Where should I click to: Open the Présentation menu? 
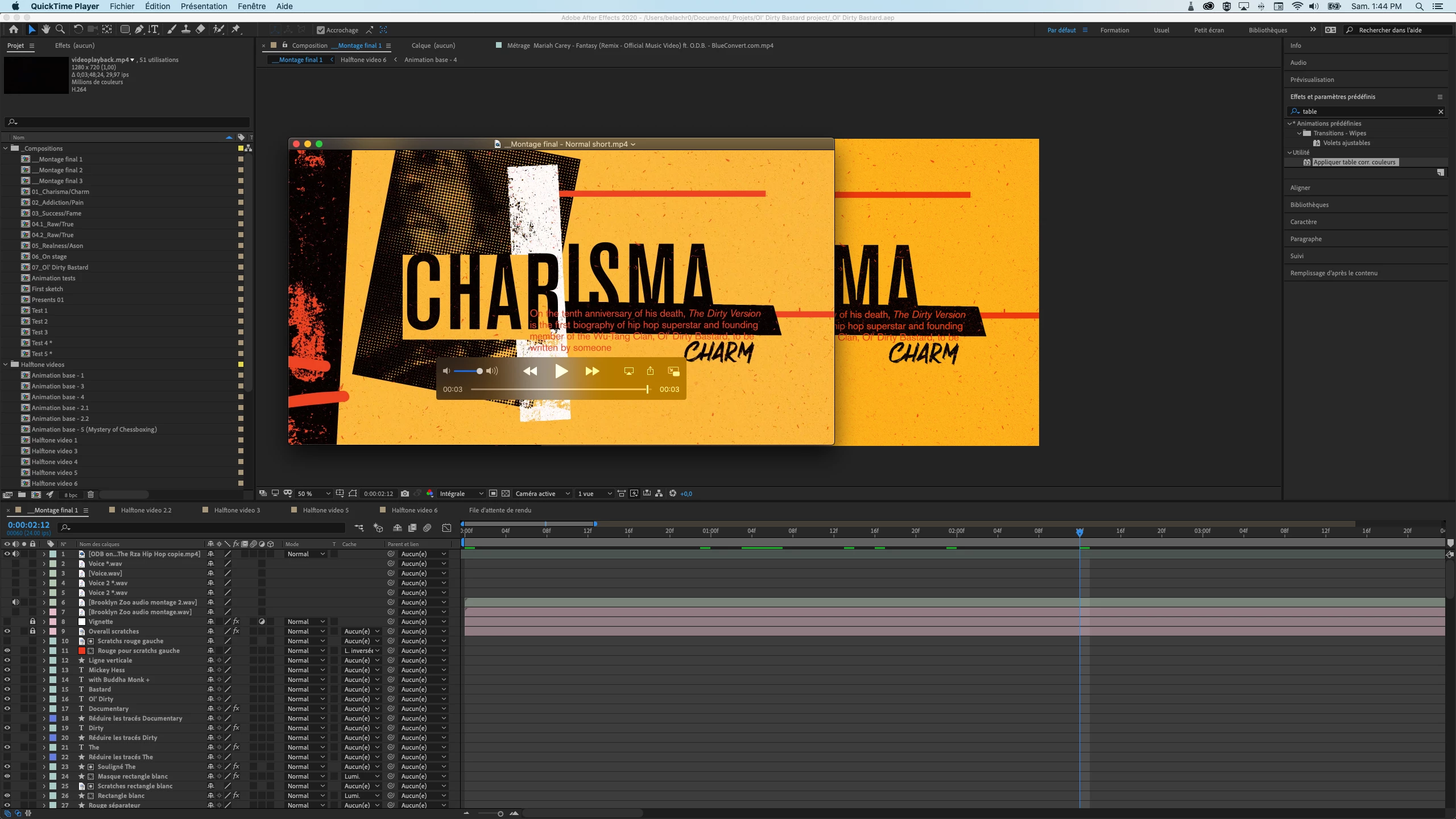pyautogui.click(x=204, y=6)
